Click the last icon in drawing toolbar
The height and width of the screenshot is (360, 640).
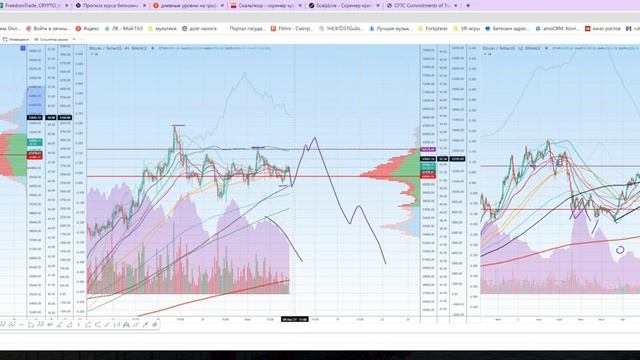(x=155, y=324)
